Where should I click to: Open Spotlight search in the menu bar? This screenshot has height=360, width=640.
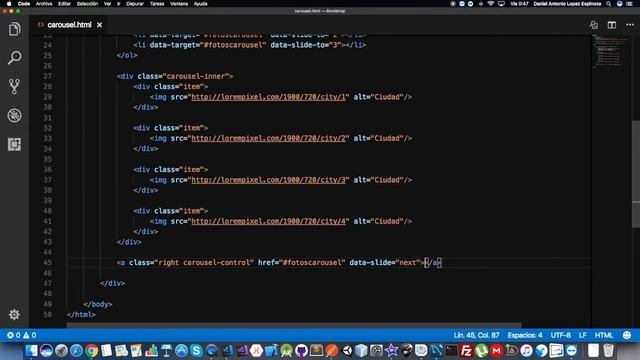click(x=609, y=4)
